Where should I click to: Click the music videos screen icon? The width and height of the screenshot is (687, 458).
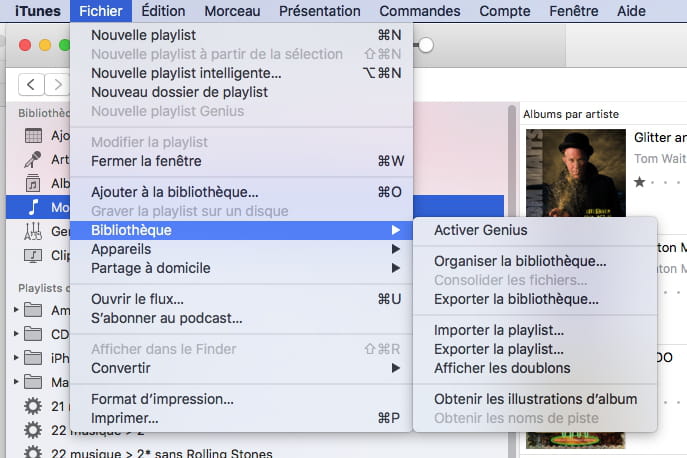coord(33,255)
